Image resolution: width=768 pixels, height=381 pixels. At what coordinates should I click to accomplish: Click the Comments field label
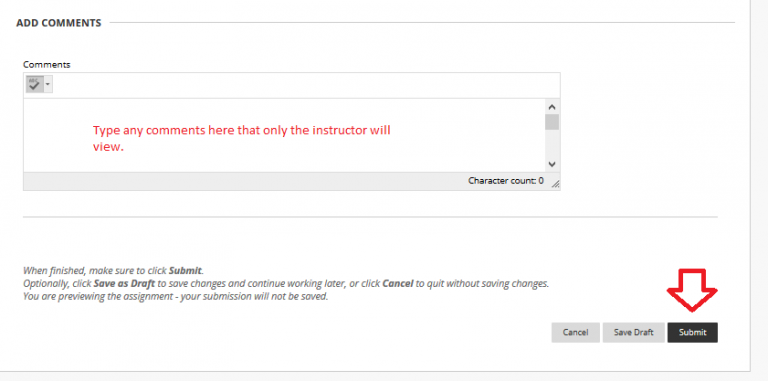47,65
